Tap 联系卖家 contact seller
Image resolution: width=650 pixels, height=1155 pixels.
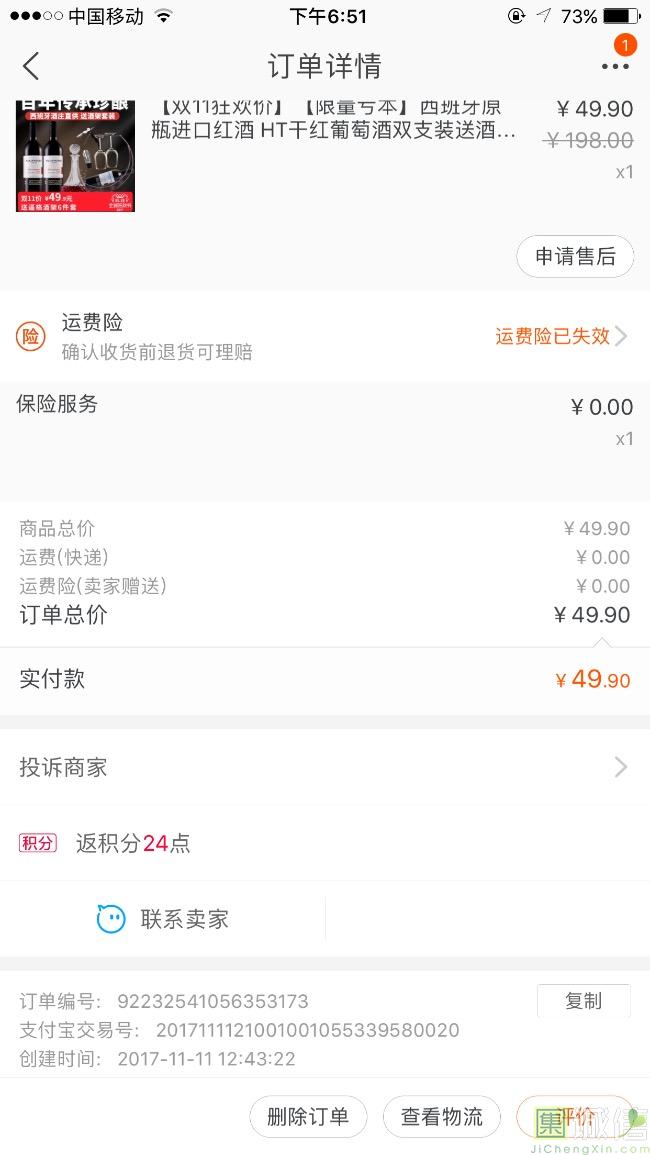tap(185, 919)
